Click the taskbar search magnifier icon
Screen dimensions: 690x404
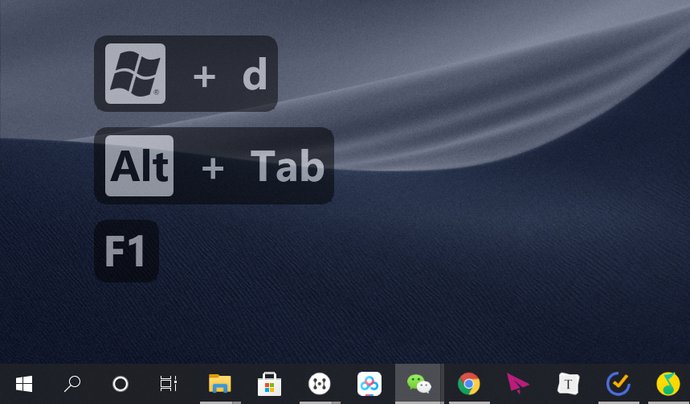pyautogui.click(x=72, y=384)
